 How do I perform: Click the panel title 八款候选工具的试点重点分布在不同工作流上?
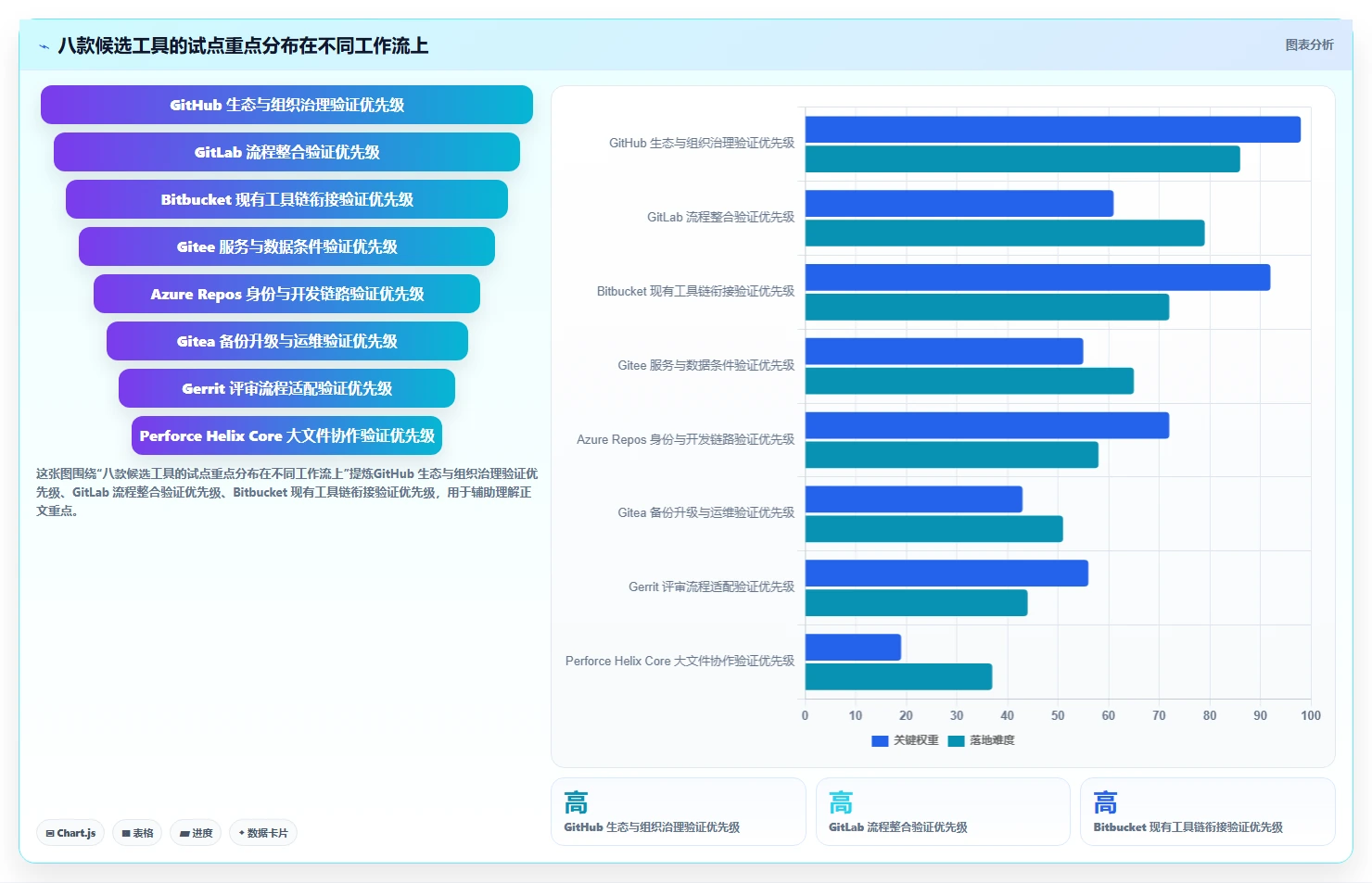click(x=243, y=45)
